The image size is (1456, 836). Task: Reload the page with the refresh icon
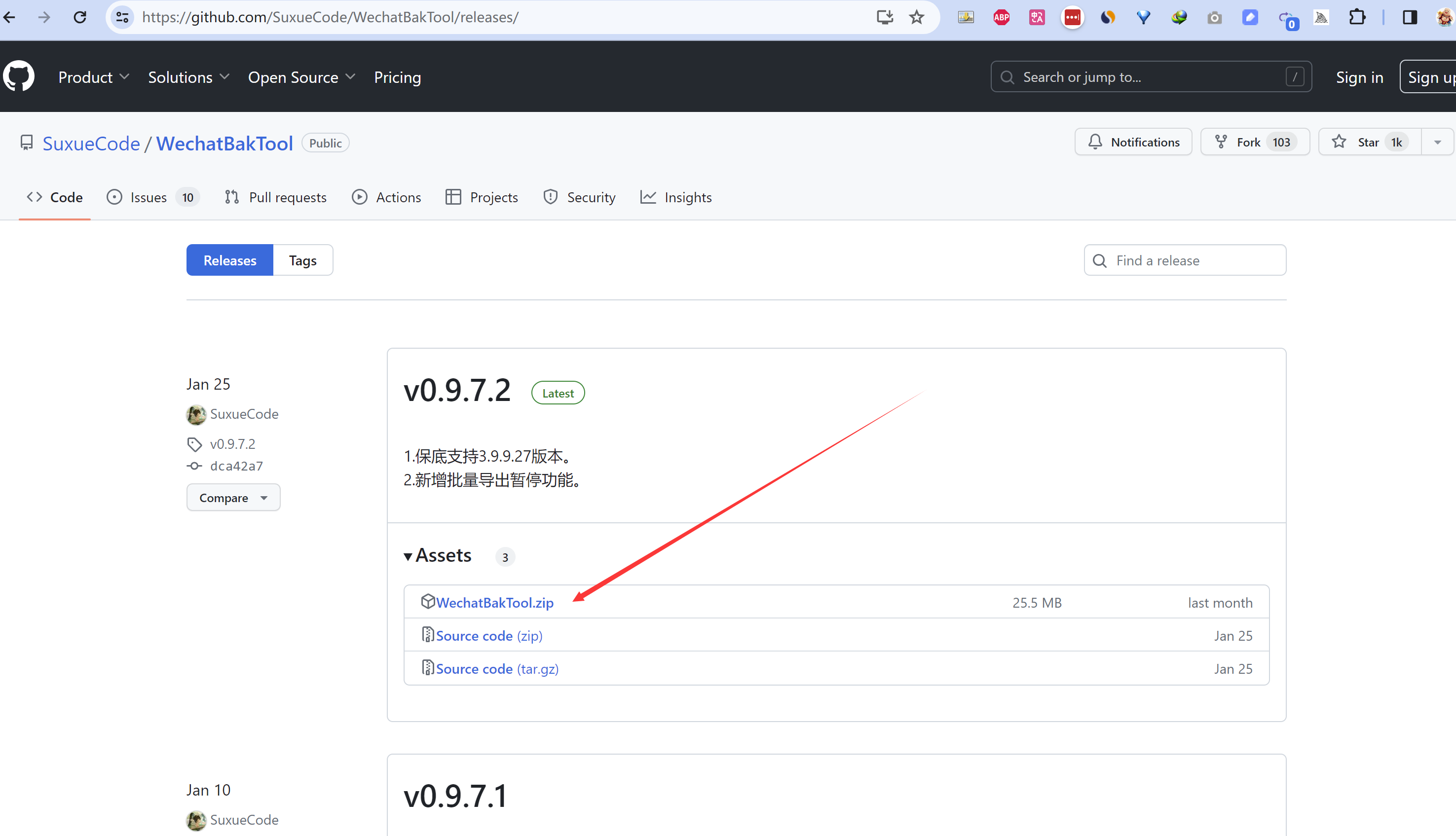point(80,17)
